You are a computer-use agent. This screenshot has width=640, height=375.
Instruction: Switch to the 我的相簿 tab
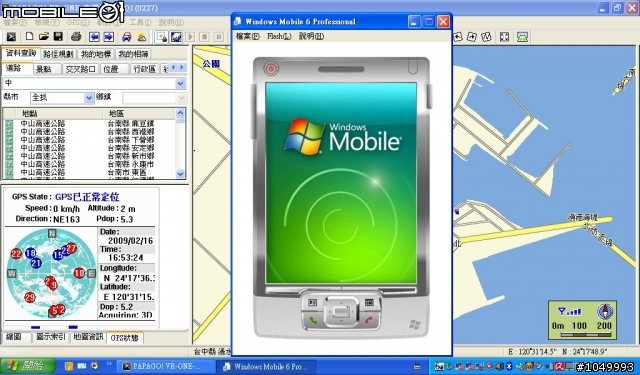[133, 54]
